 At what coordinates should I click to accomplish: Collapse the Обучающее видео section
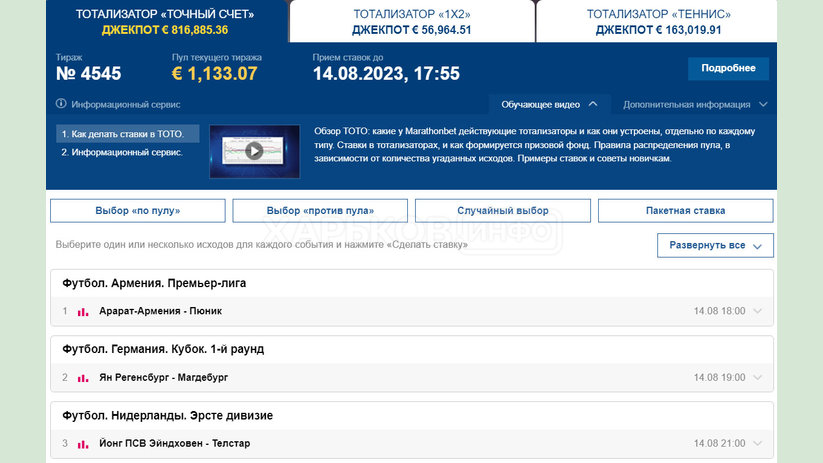549,104
